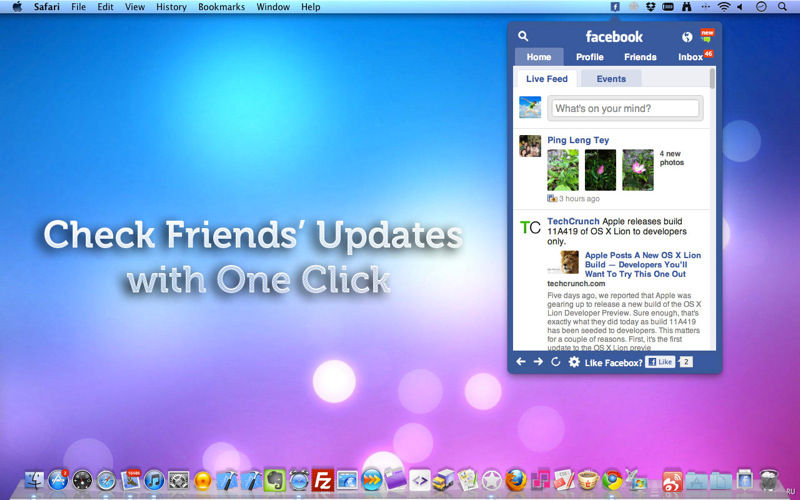Screen dimensions: 800x500
Task: Open settings with the gear icon
Action: pos(574,361)
